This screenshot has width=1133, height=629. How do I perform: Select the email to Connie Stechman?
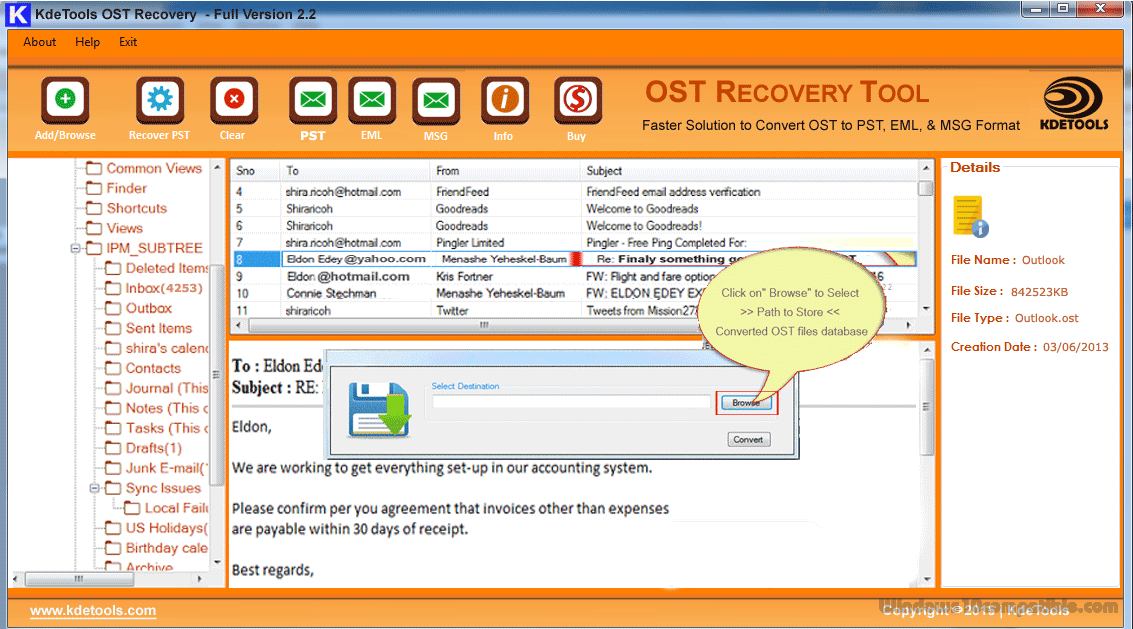[x=574, y=294]
